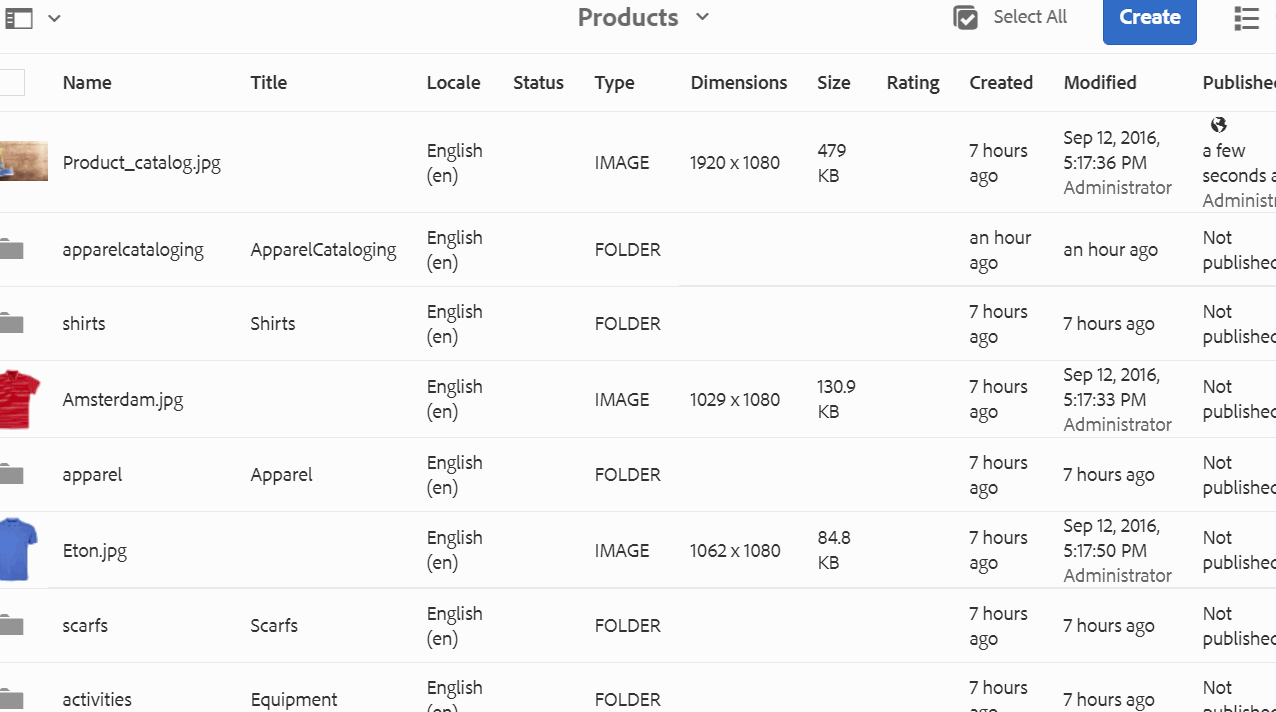Expand the rail panel dropdown chevron
1276x712 pixels.
point(54,18)
